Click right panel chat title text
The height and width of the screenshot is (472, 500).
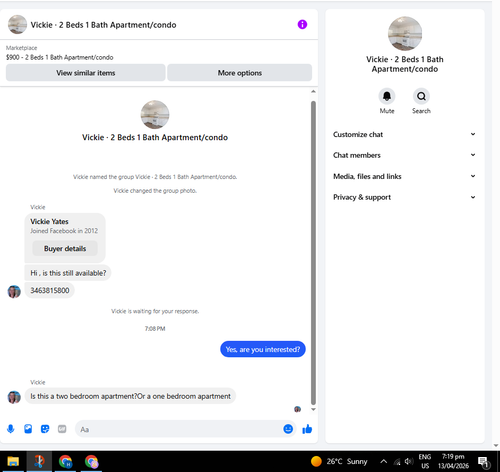tap(405, 64)
